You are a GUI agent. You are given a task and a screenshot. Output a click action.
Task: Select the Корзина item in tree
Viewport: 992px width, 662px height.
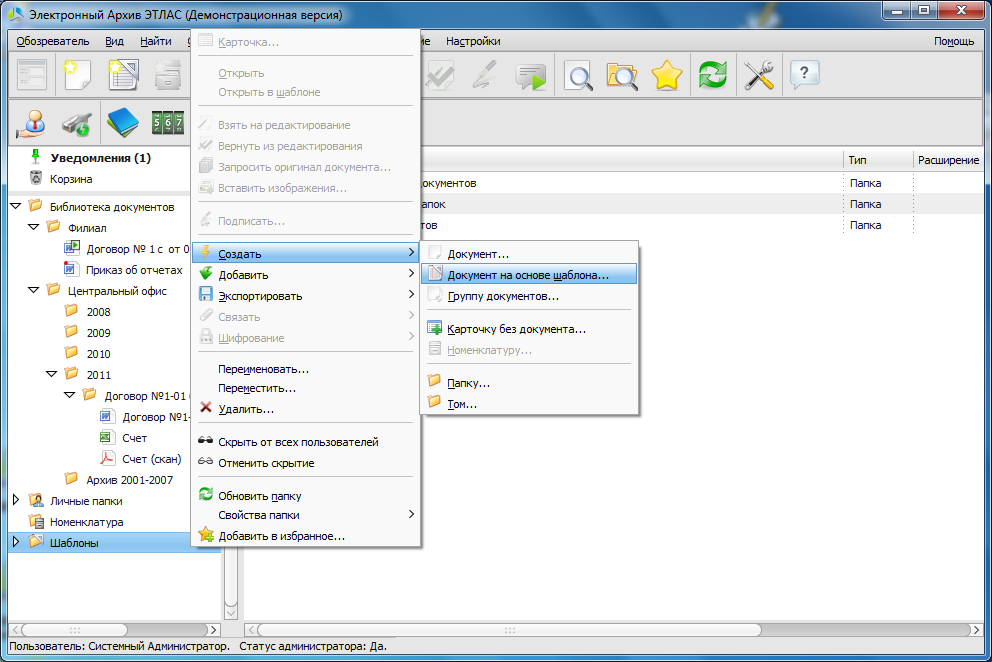point(71,179)
